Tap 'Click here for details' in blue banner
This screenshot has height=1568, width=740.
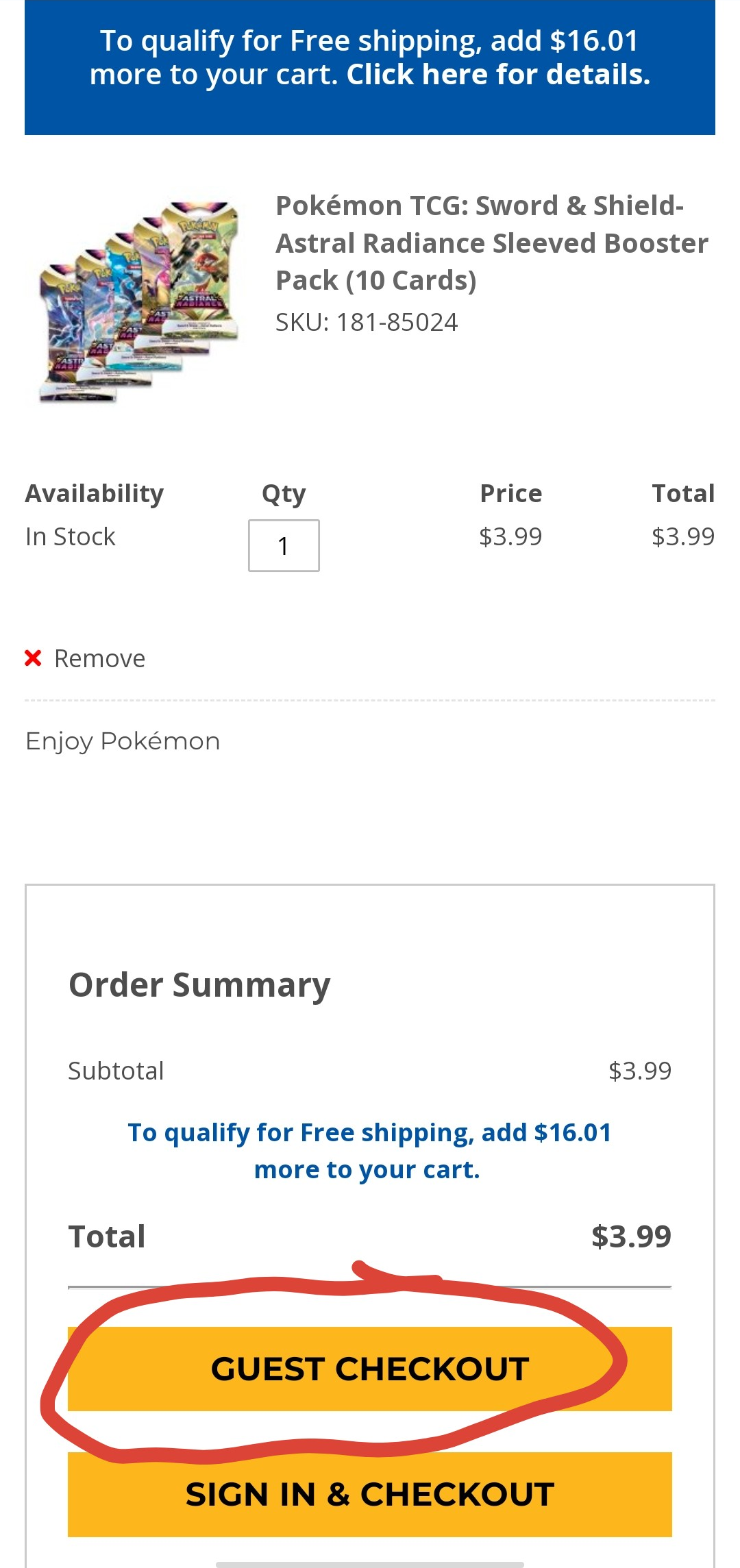(x=497, y=75)
